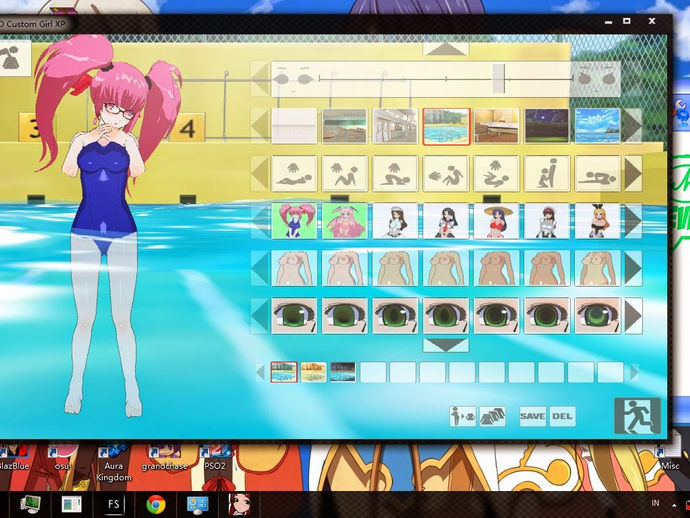Show next pose icons with right arrow
The image size is (690, 518).
point(633,174)
